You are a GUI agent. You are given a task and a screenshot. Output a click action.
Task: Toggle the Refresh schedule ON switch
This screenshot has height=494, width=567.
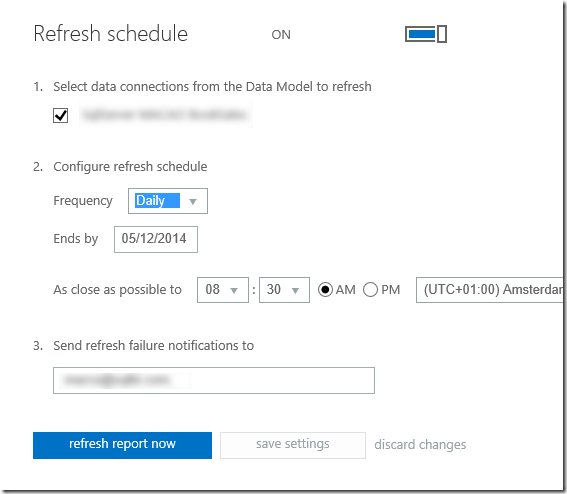(426, 34)
